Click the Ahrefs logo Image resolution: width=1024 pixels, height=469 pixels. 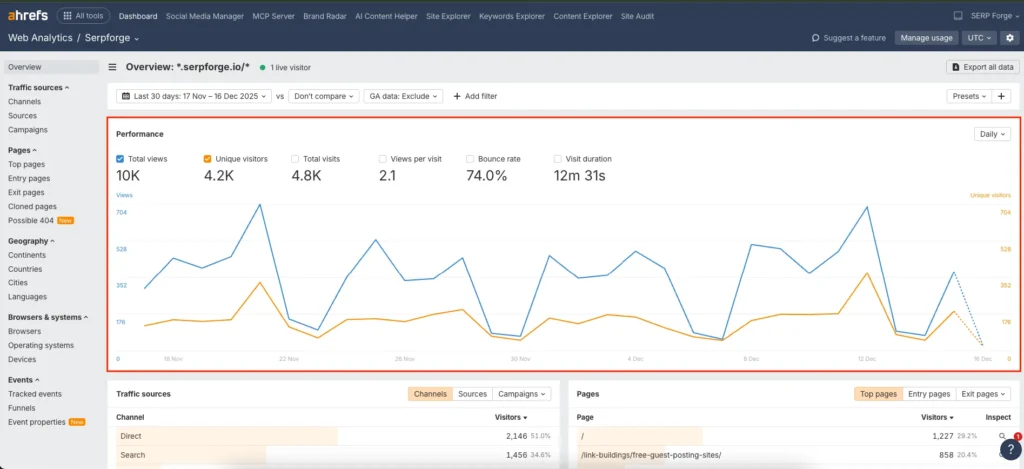[x=28, y=16]
